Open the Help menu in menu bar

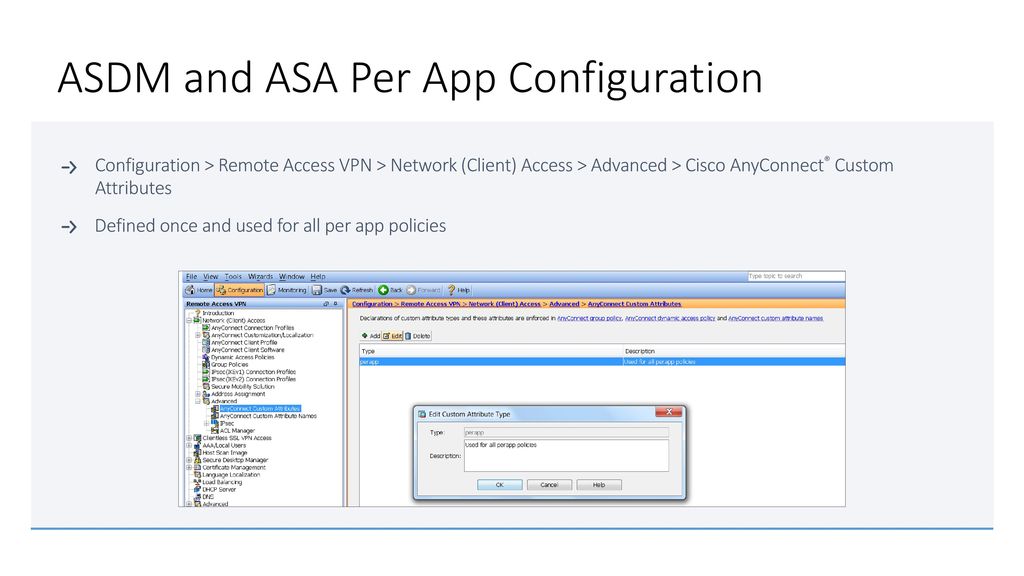tap(318, 276)
